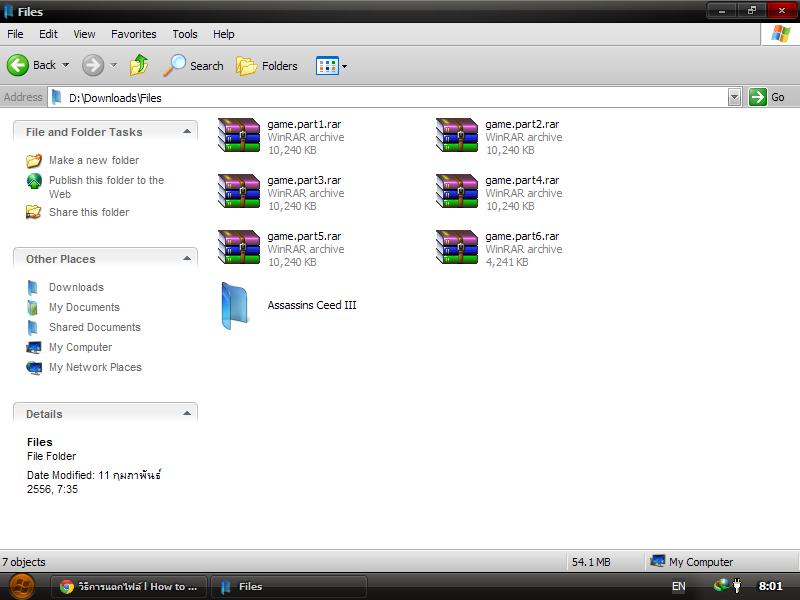The width and height of the screenshot is (800, 600).
Task: Open My Network Places link
Action: (x=95, y=367)
